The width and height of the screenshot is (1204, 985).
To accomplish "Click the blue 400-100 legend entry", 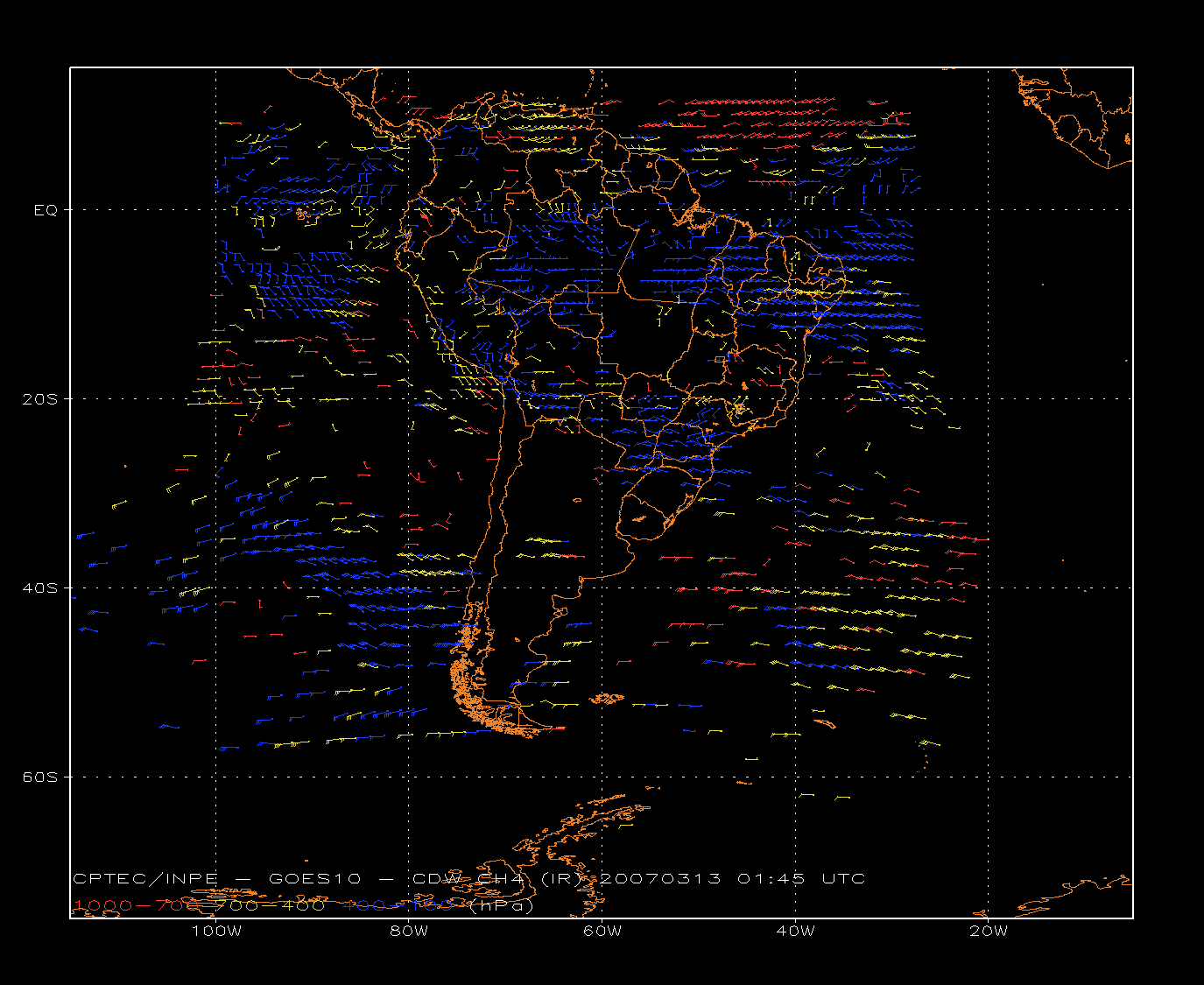I will coord(398,905).
